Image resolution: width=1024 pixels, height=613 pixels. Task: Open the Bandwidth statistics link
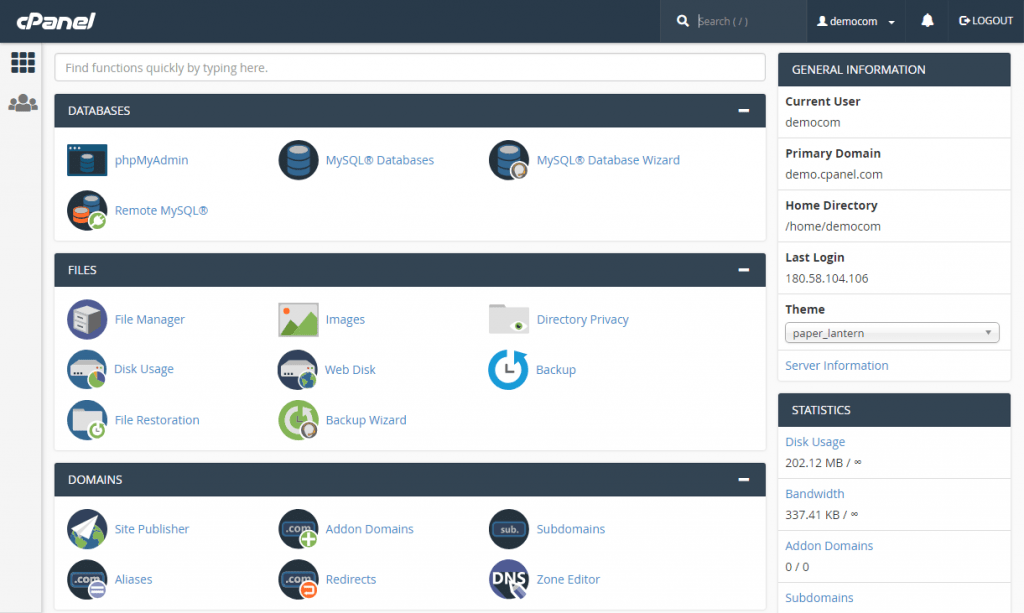click(814, 494)
